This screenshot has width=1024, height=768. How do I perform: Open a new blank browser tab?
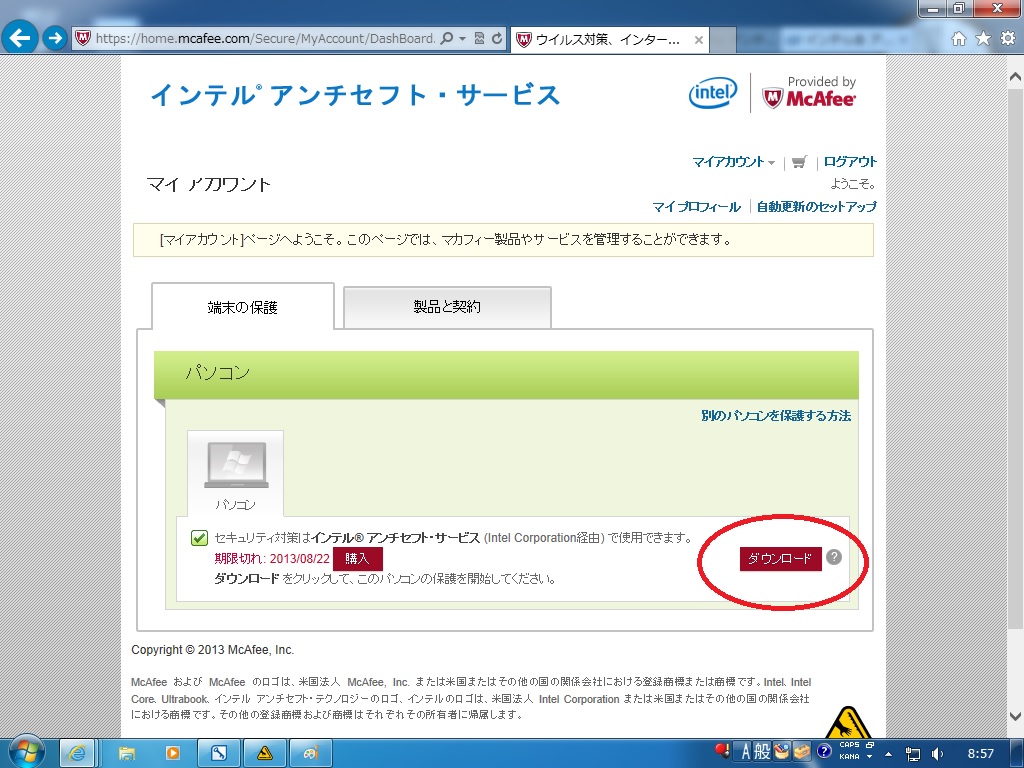tap(723, 40)
